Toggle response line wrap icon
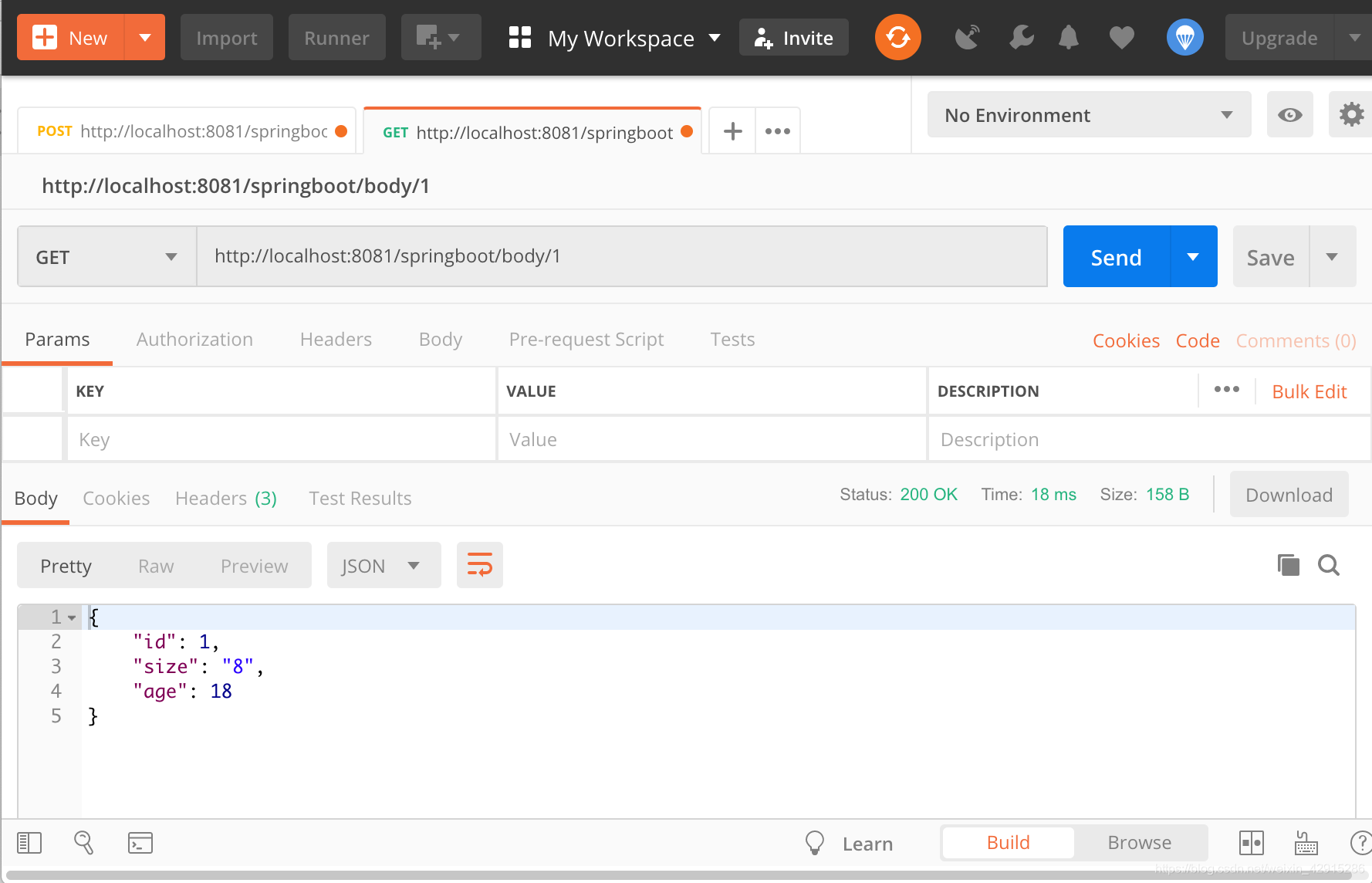The image size is (1372, 883). click(x=480, y=565)
